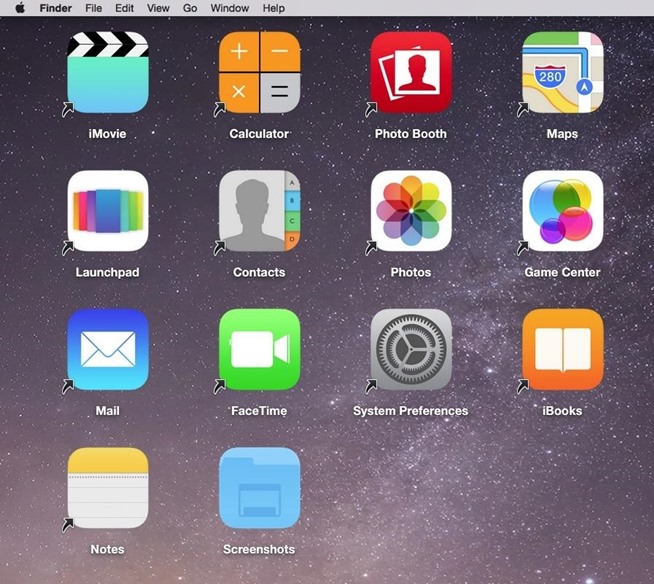The width and height of the screenshot is (654, 584).
Task: Select the Screenshots folder
Action: [x=259, y=488]
